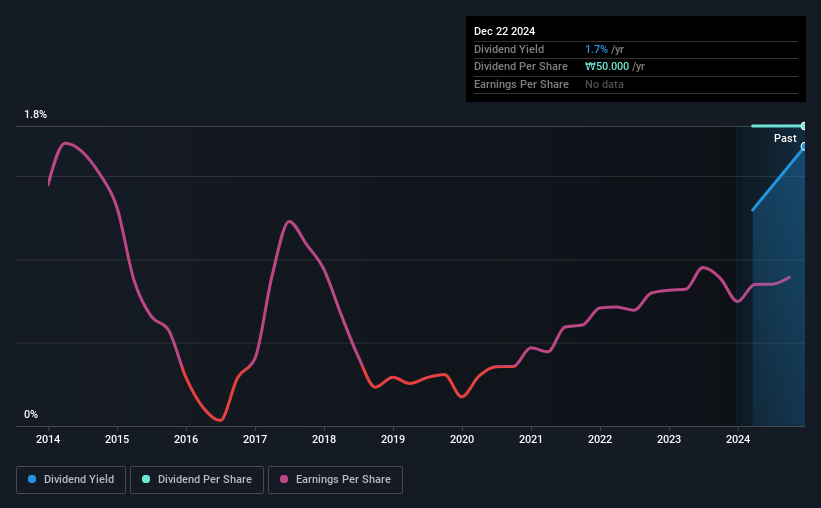Image resolution: width=821 pixels, height=508 pixels.
Task: Select the 2020 axis label
Action: (462, 439)
